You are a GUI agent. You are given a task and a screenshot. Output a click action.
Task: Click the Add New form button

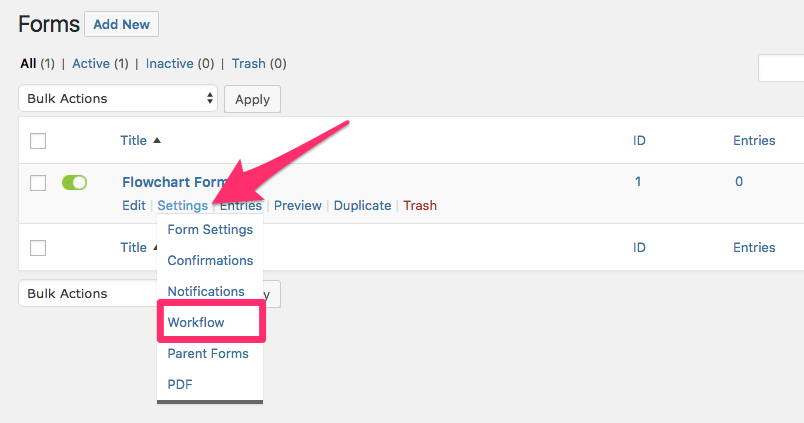(122, 24)
